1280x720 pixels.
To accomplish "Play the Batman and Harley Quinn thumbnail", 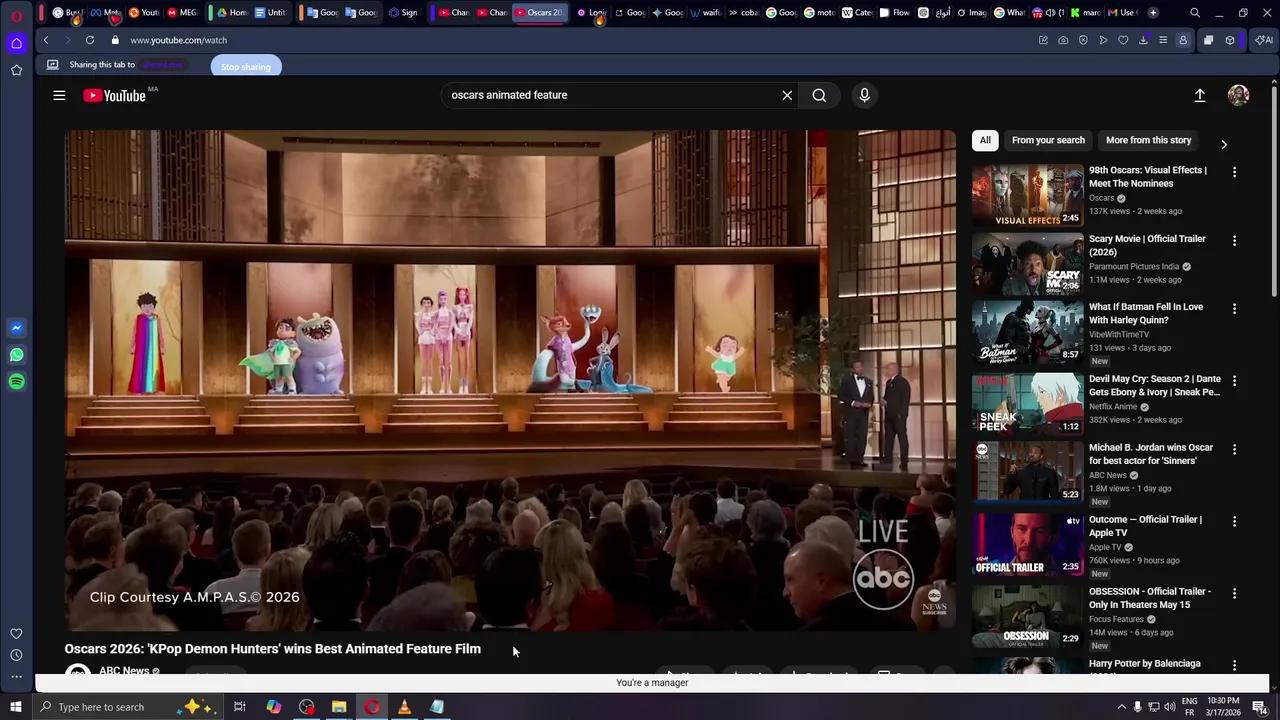I will coord(1027,331).
